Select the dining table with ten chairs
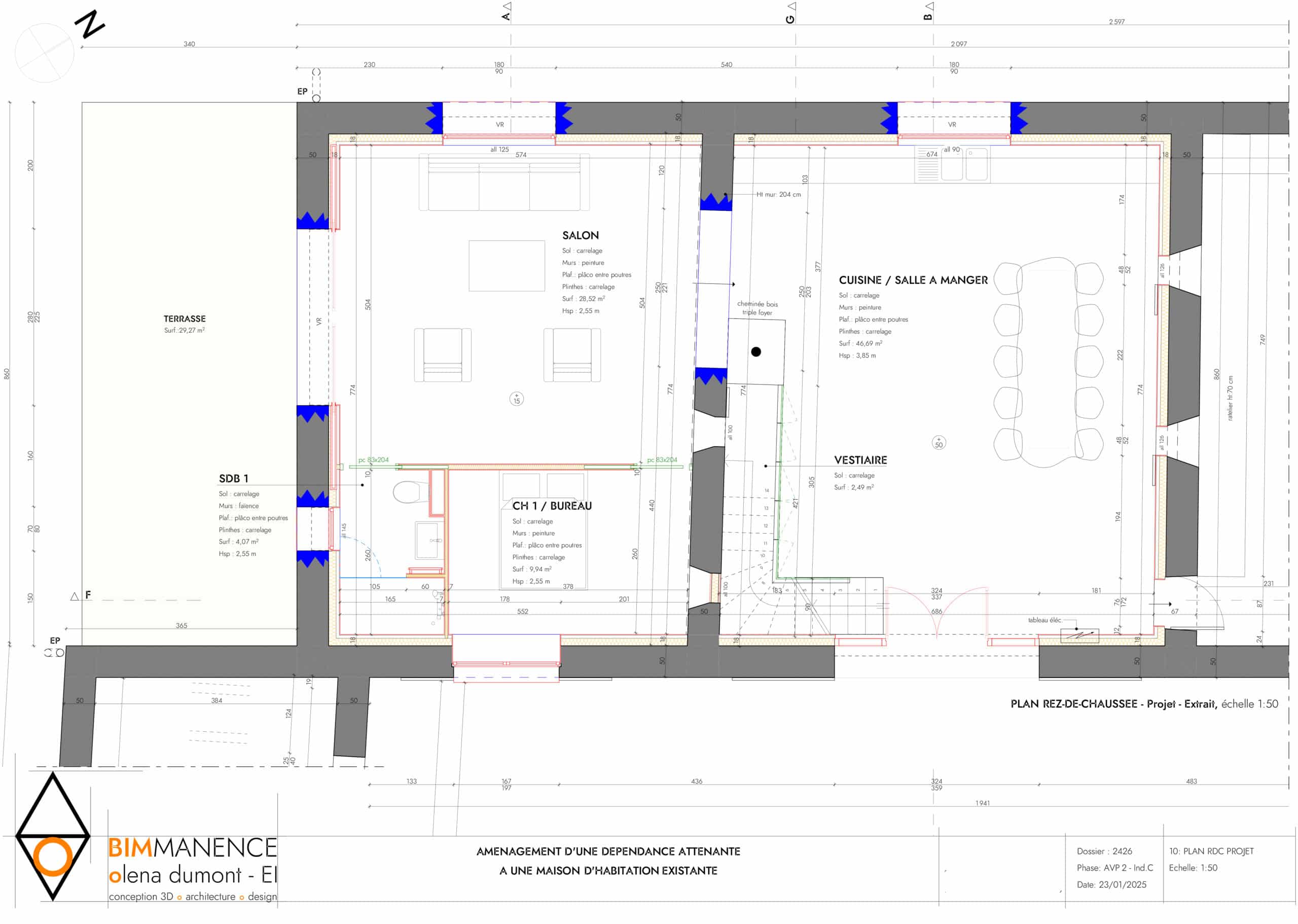This screenshot has width=1298, height=924. pos(1049,363)
